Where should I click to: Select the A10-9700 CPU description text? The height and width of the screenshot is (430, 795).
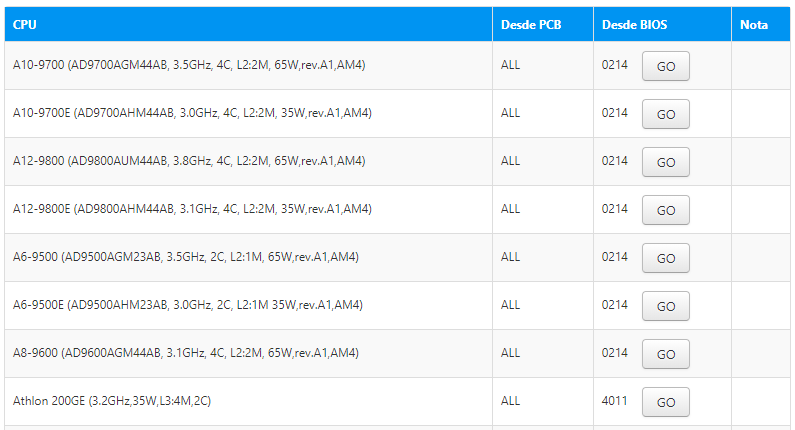[189, 65]
